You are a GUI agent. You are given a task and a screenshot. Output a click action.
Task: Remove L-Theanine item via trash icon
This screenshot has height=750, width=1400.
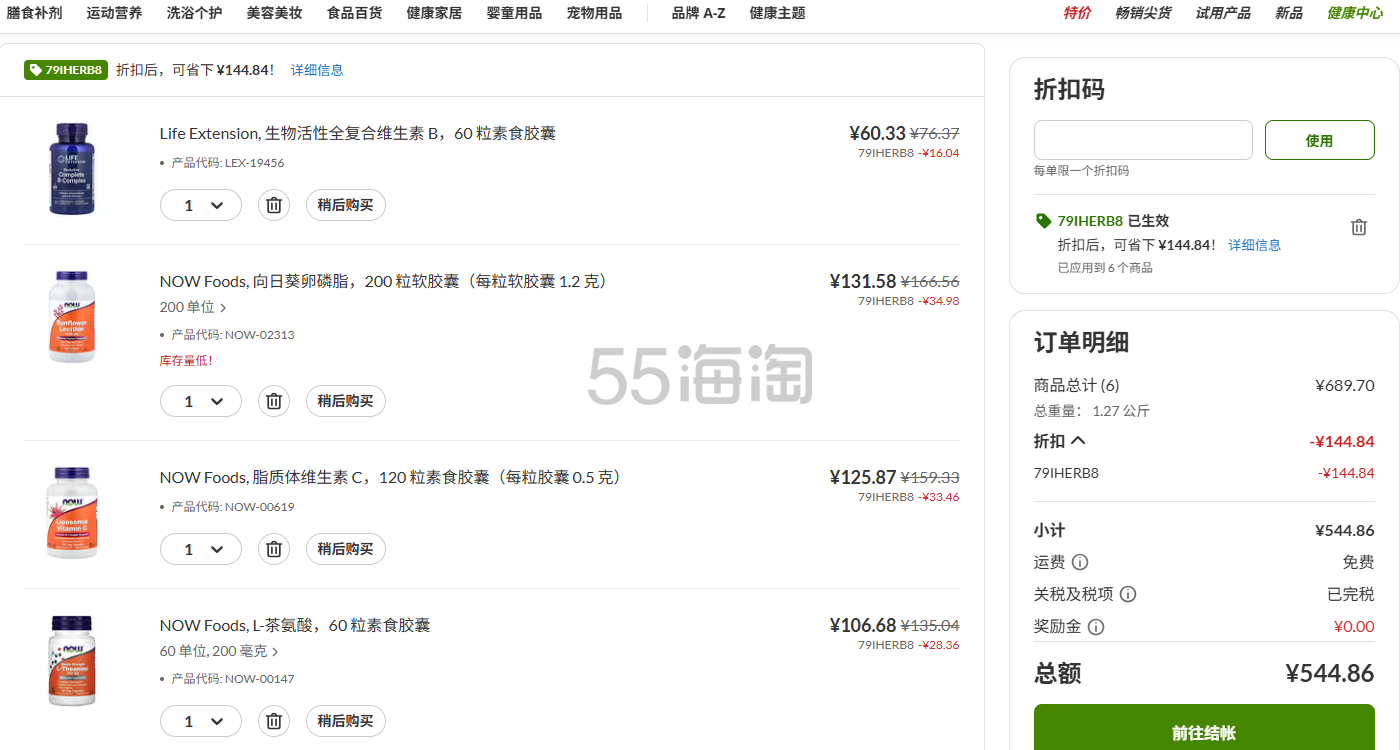tap(274, 721)
